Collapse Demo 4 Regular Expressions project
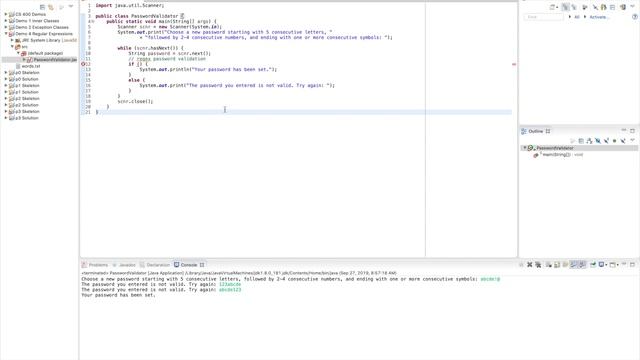Screen dimensions: 640x360 pos(6,34)
